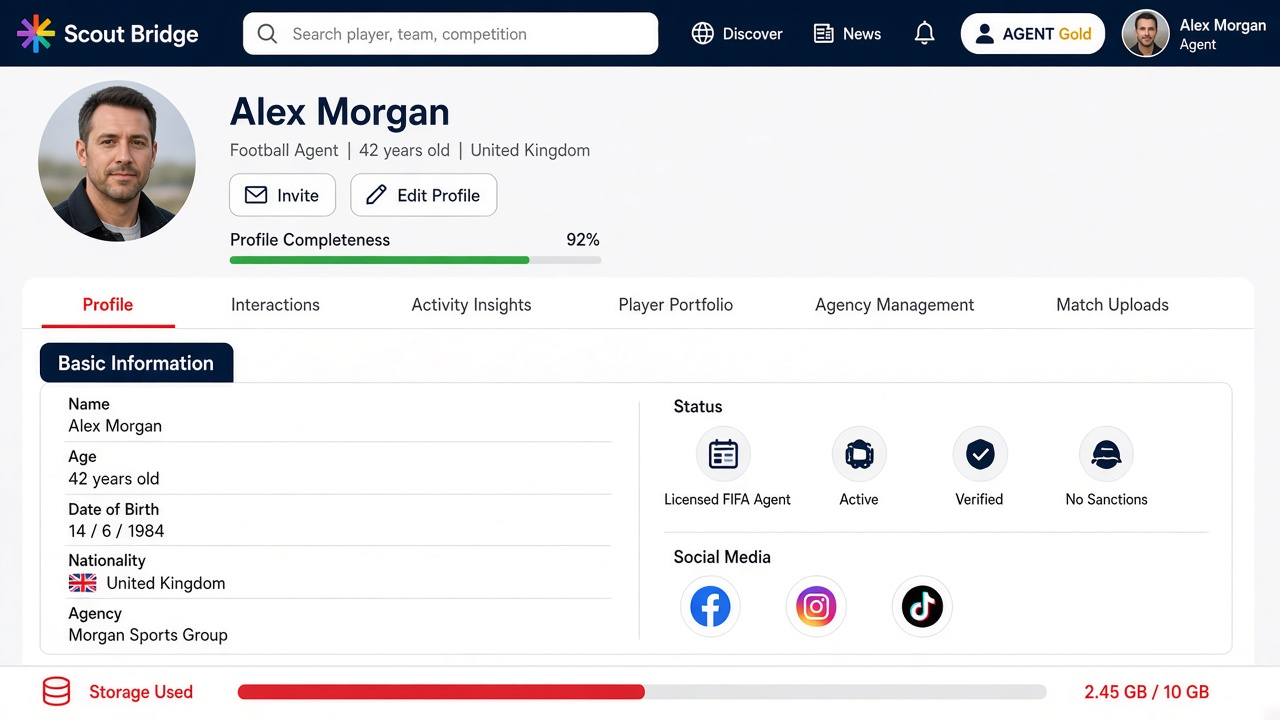Open the Facebook social link
This screenshot has height=720, width=1280.
[710, 606]
